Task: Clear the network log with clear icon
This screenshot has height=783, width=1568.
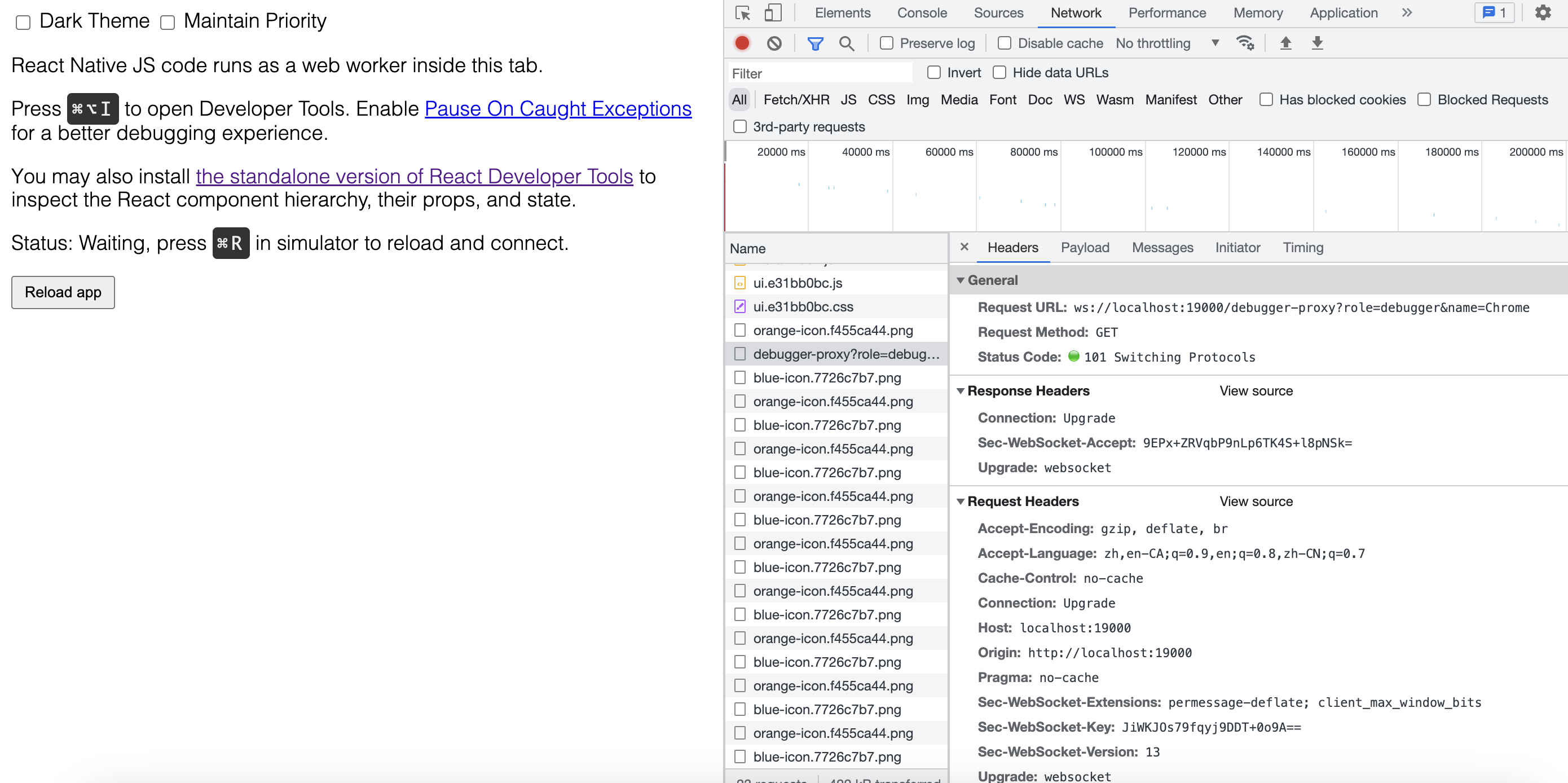Action: [774, 43]
